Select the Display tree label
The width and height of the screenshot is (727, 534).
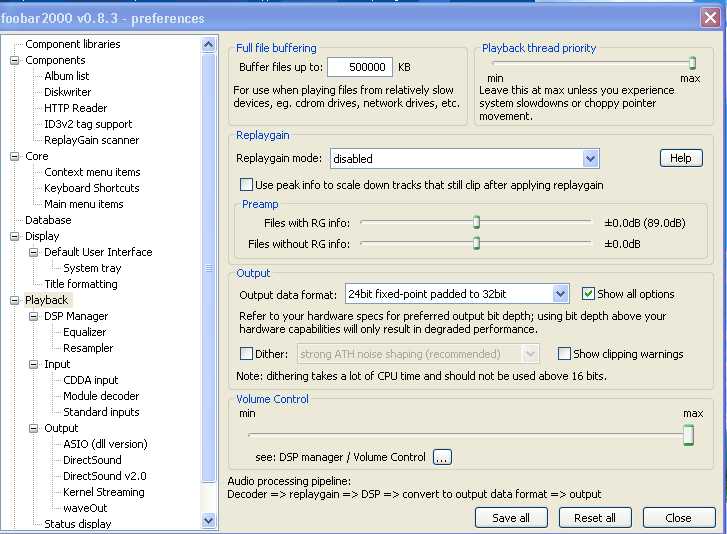click(42, 236)
